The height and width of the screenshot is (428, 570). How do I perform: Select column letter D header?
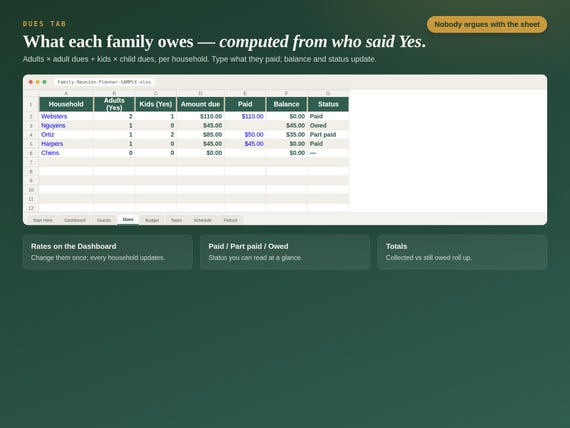(x=200, y=93)
